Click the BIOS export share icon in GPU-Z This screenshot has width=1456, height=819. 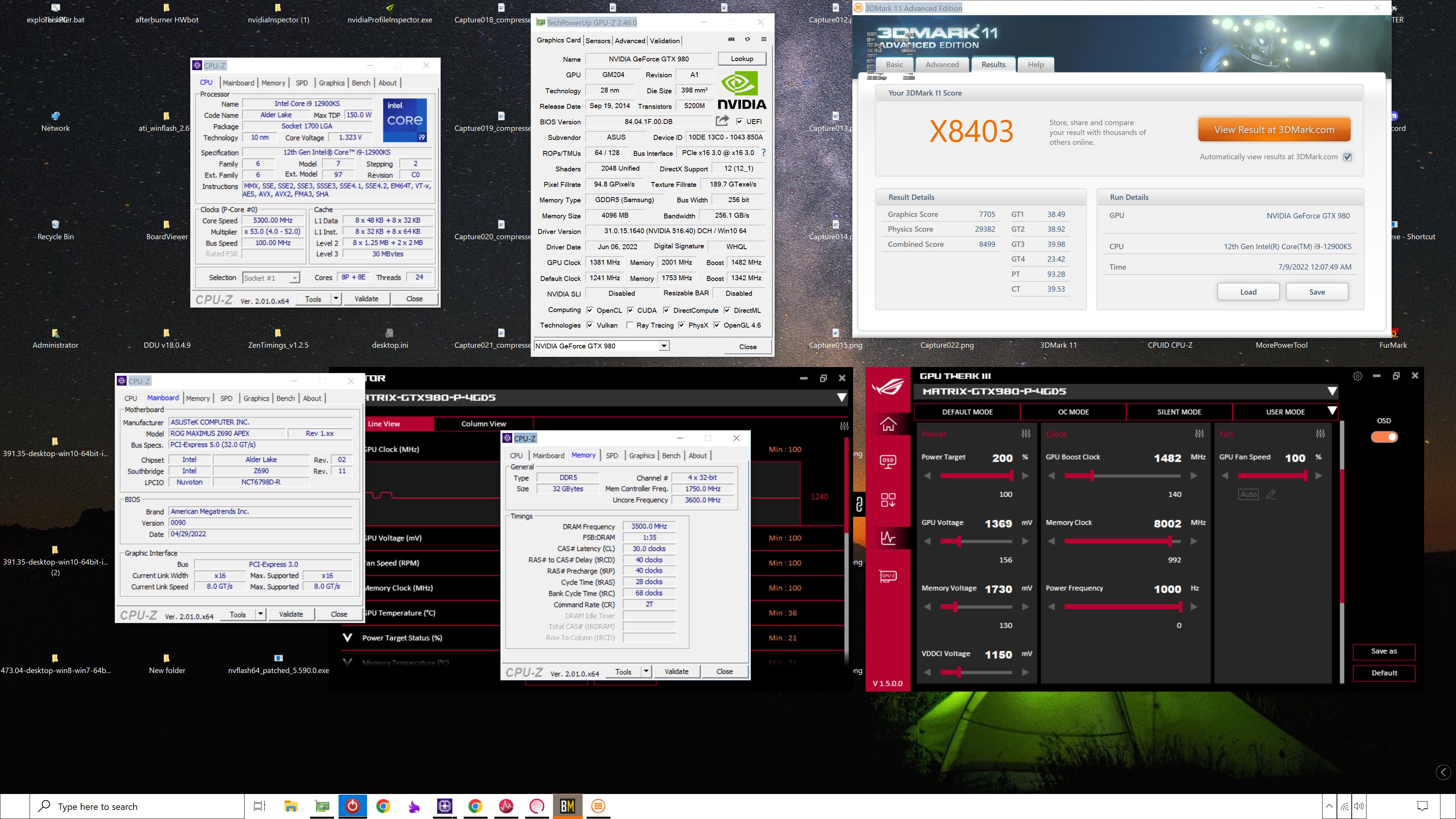722,121
